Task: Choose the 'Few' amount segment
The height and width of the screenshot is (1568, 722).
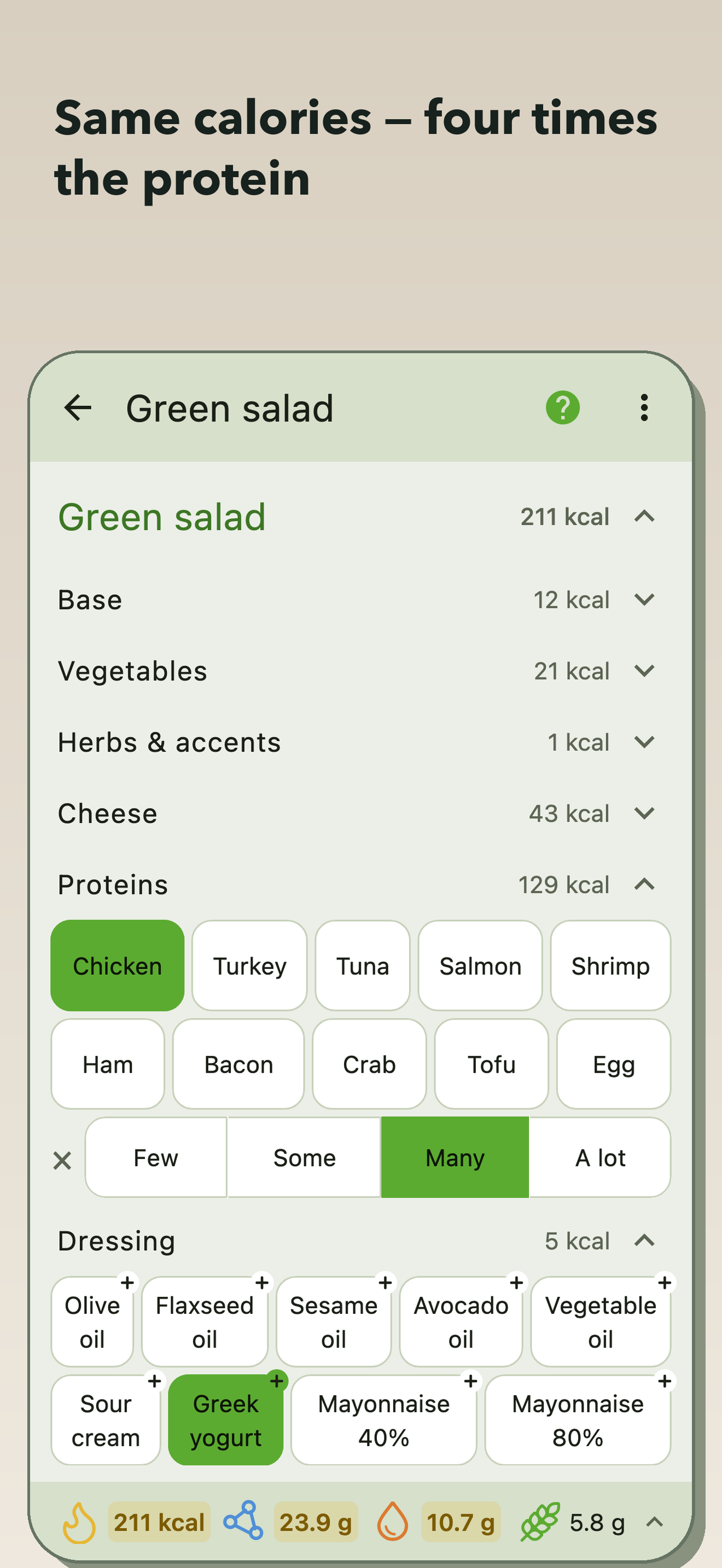Action: (x=156, y=1157)
